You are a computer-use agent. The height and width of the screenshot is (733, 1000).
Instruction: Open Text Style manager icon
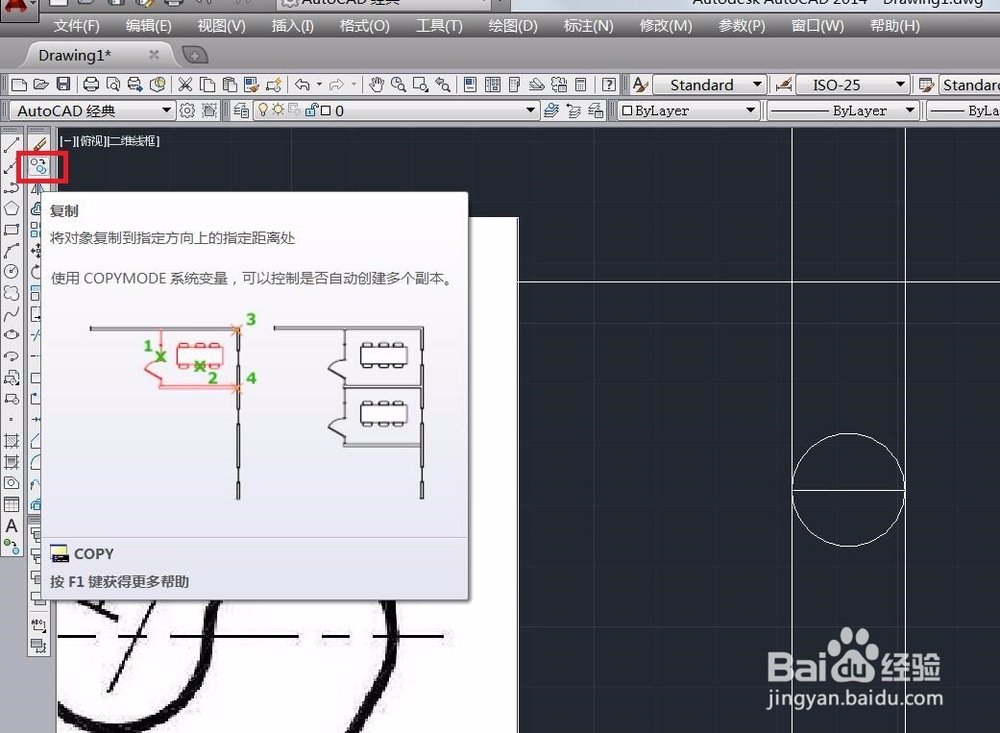(640, 84)
